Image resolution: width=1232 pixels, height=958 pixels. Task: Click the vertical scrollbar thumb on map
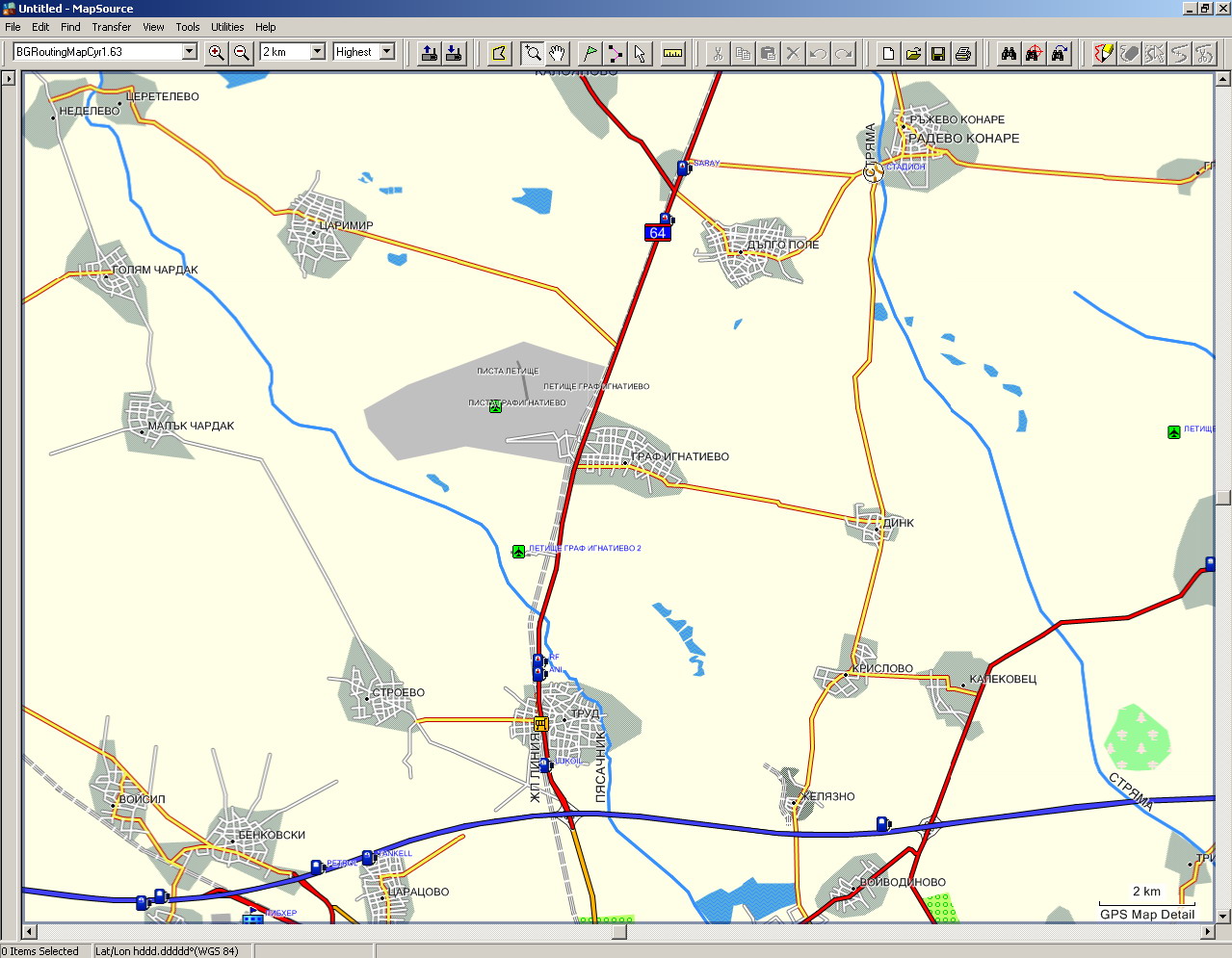[x=1223, y=498]
